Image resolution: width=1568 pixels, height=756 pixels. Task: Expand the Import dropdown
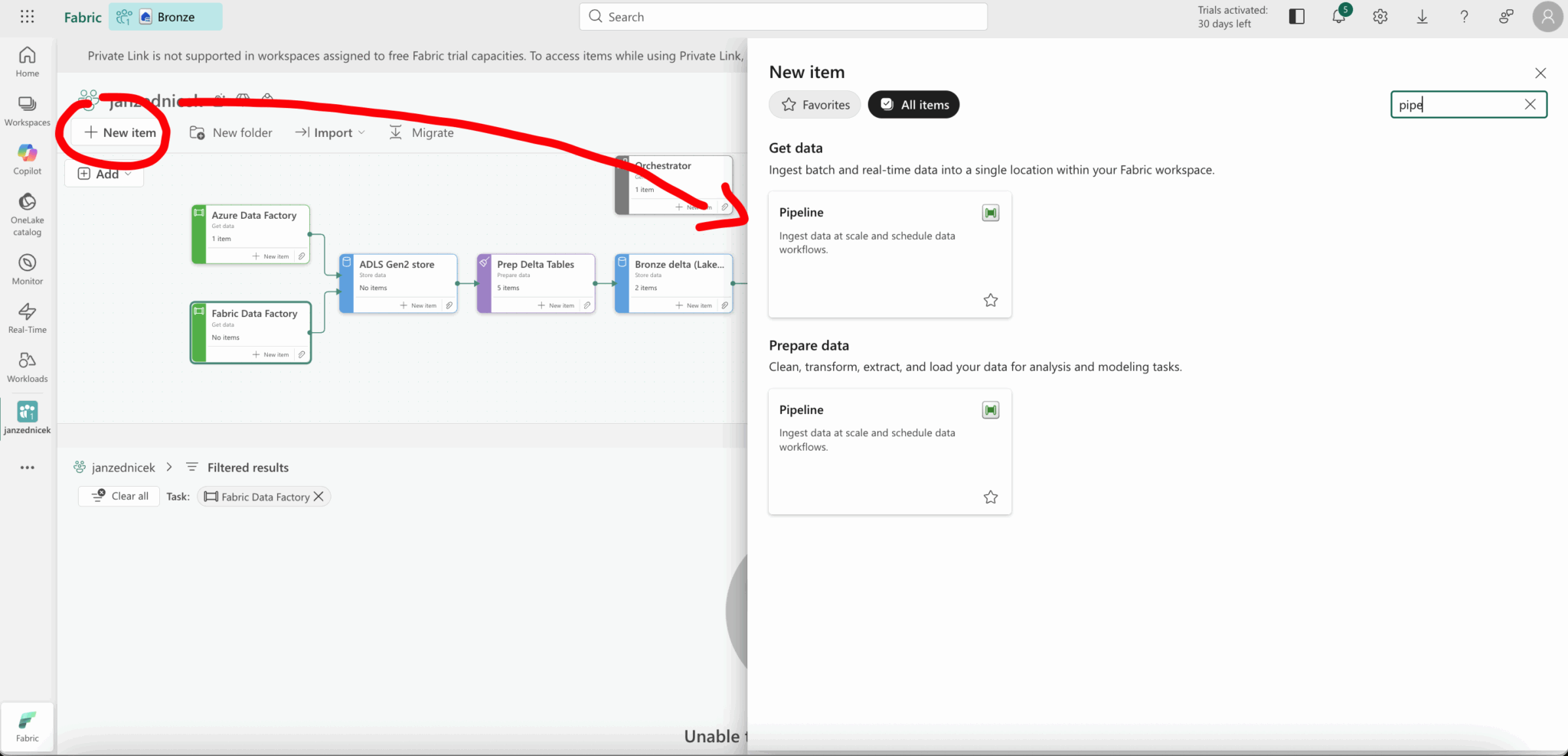pyautogui.click(x=330, y=132)
